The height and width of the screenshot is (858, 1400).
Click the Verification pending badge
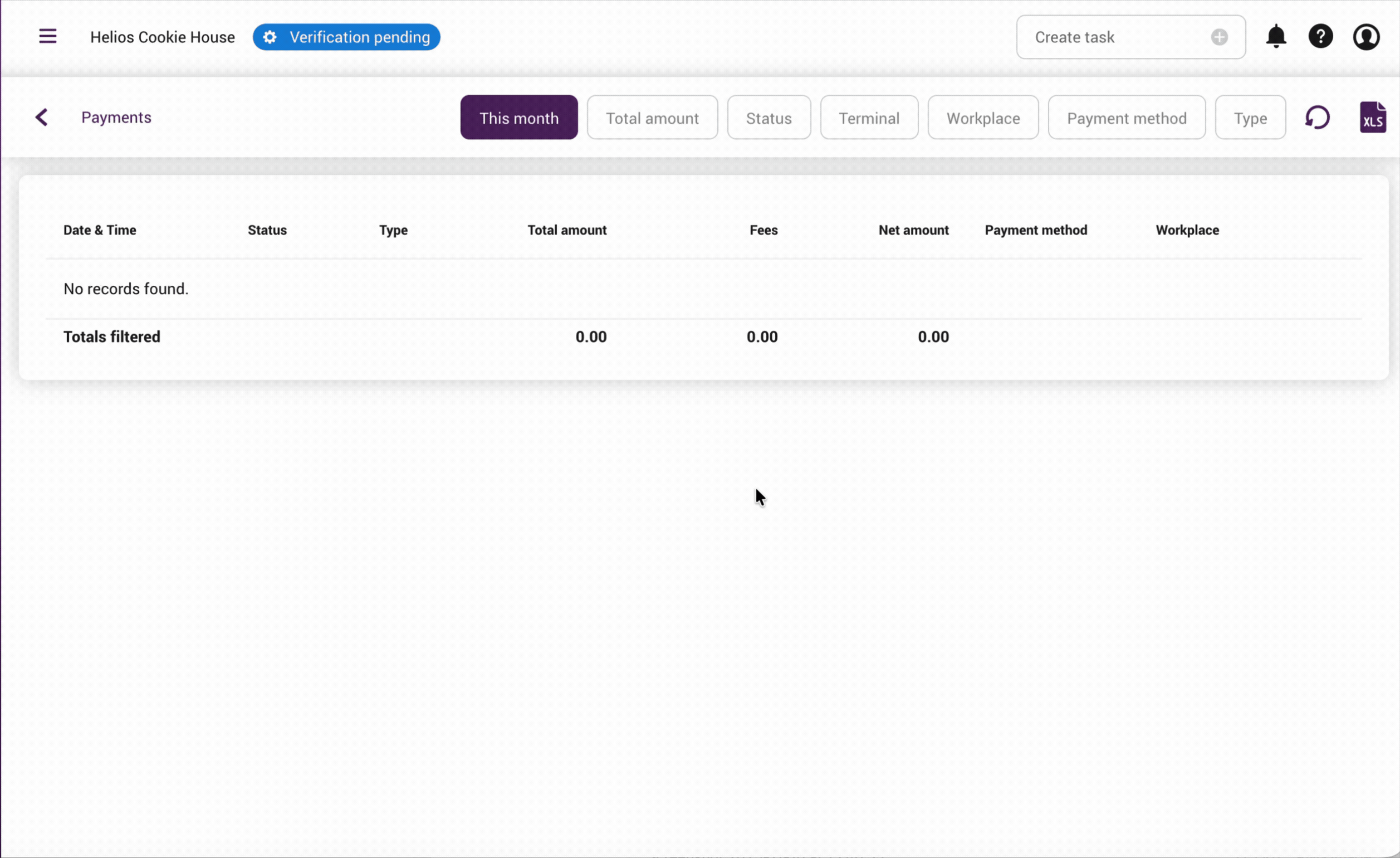click(x=360, y=36)
